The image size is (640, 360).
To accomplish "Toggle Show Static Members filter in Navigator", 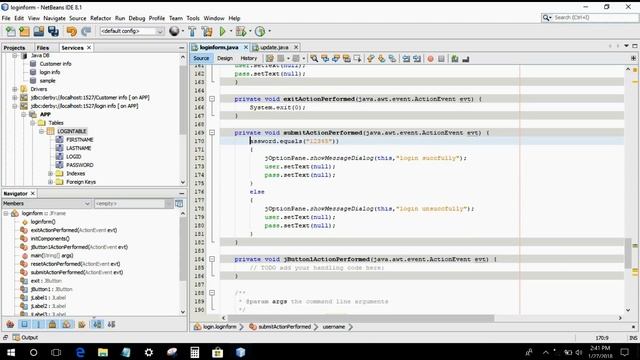I will point(38,324).
